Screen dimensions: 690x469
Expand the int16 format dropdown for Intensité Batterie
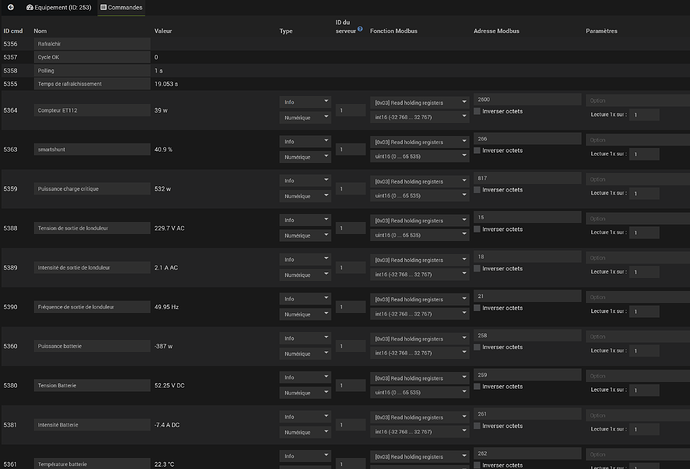coord(420,431)
